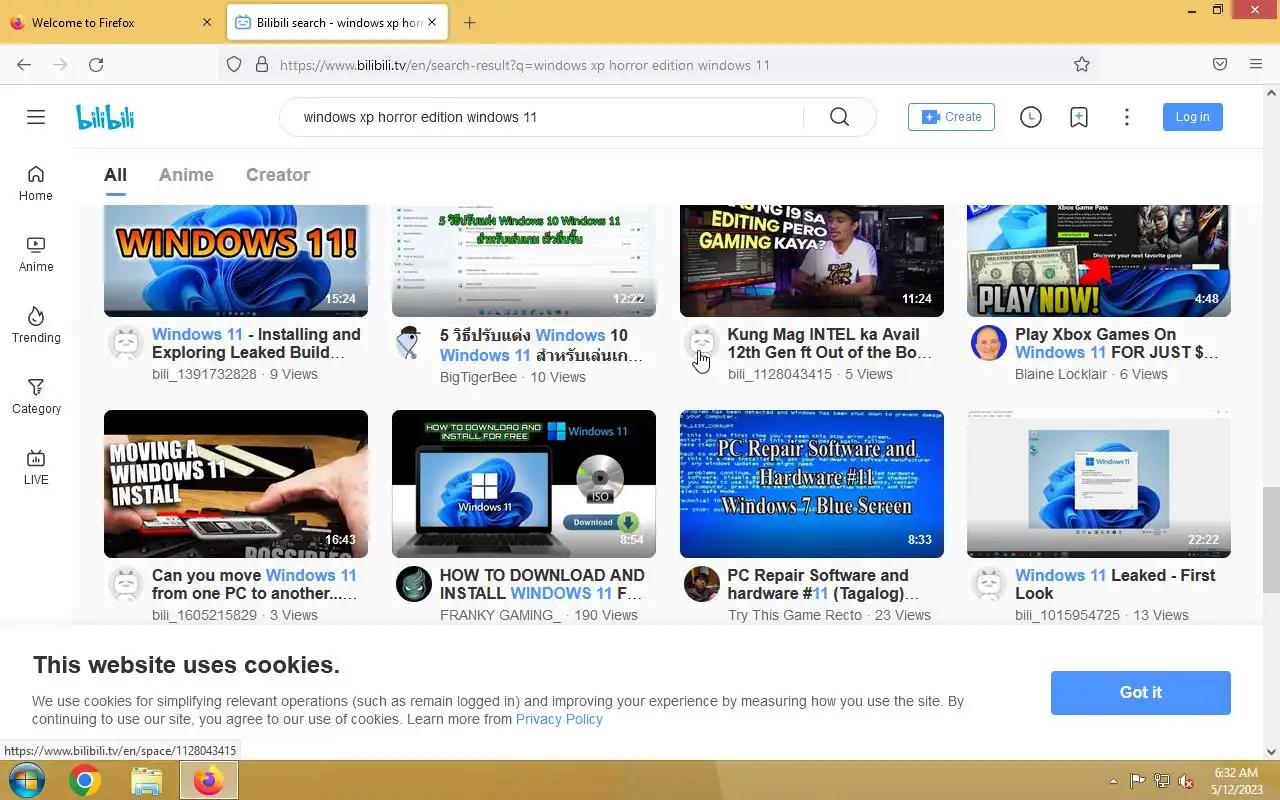
Task: Launch Chrome from the taskbar
Action: pyautogui.click(x=85, y=780)
